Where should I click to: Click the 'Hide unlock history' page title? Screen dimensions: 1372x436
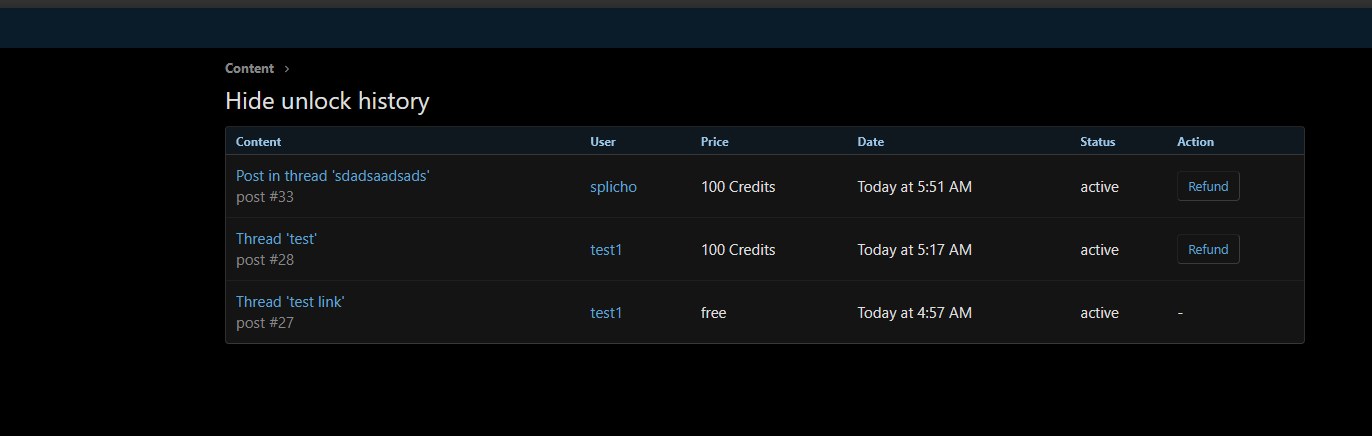(327, 101)
